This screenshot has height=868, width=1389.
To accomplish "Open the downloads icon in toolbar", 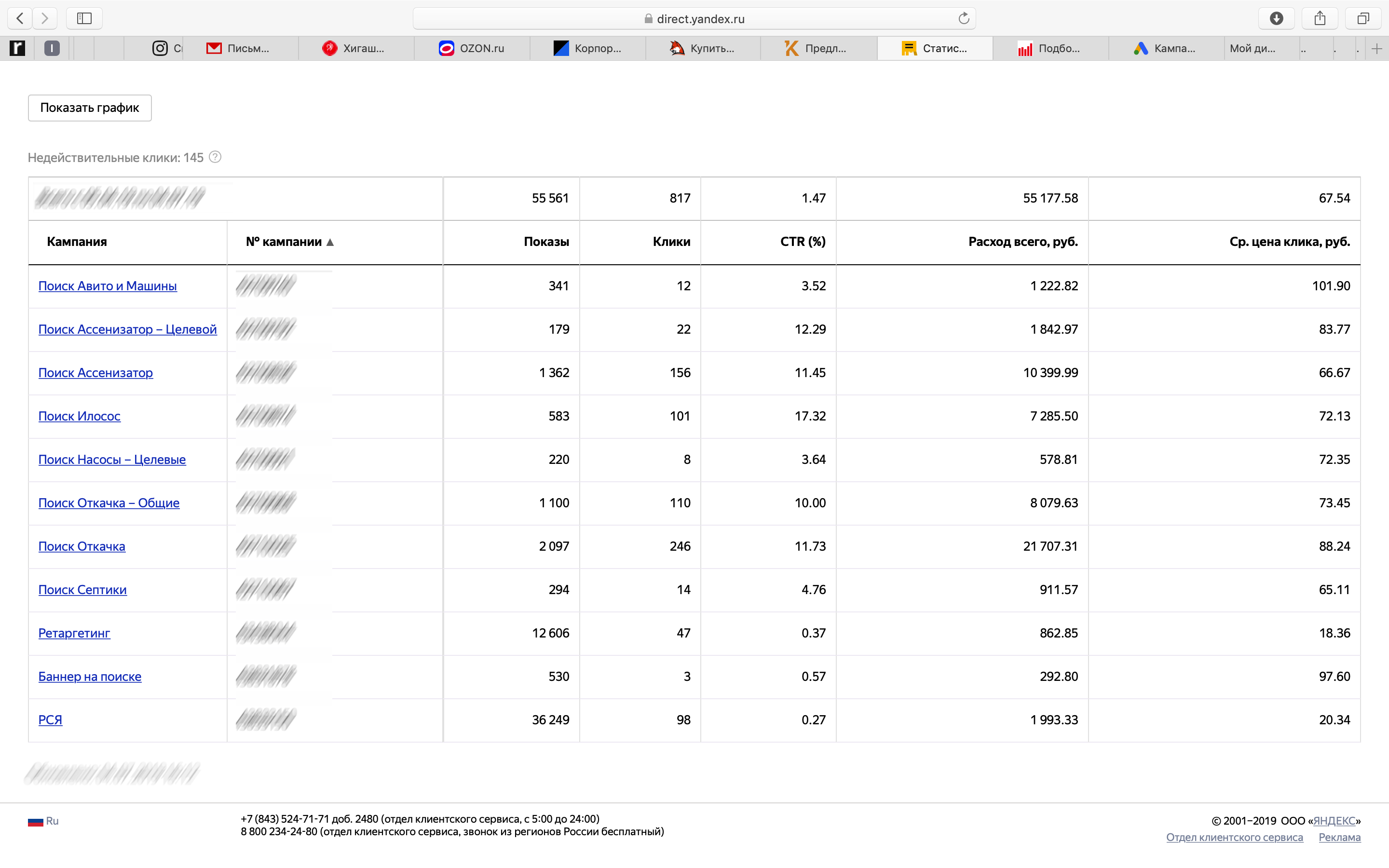I will (1276, 18).
